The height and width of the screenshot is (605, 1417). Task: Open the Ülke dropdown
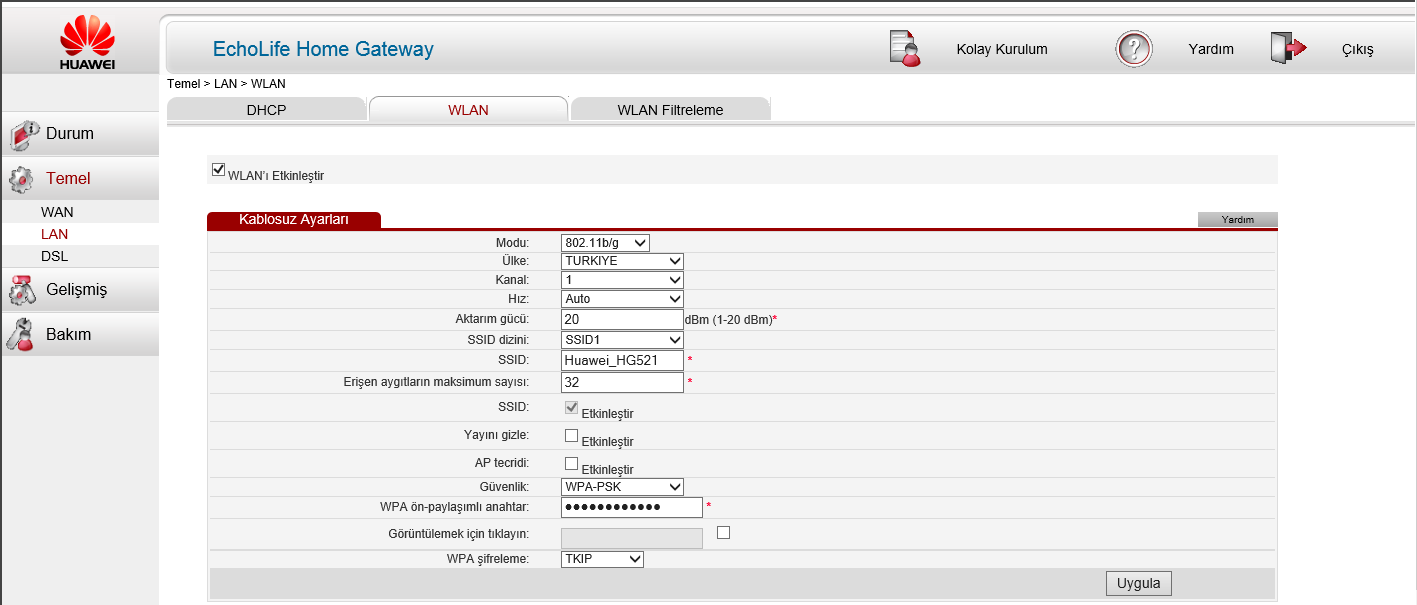pyautogui.click(x=621, y=260)
